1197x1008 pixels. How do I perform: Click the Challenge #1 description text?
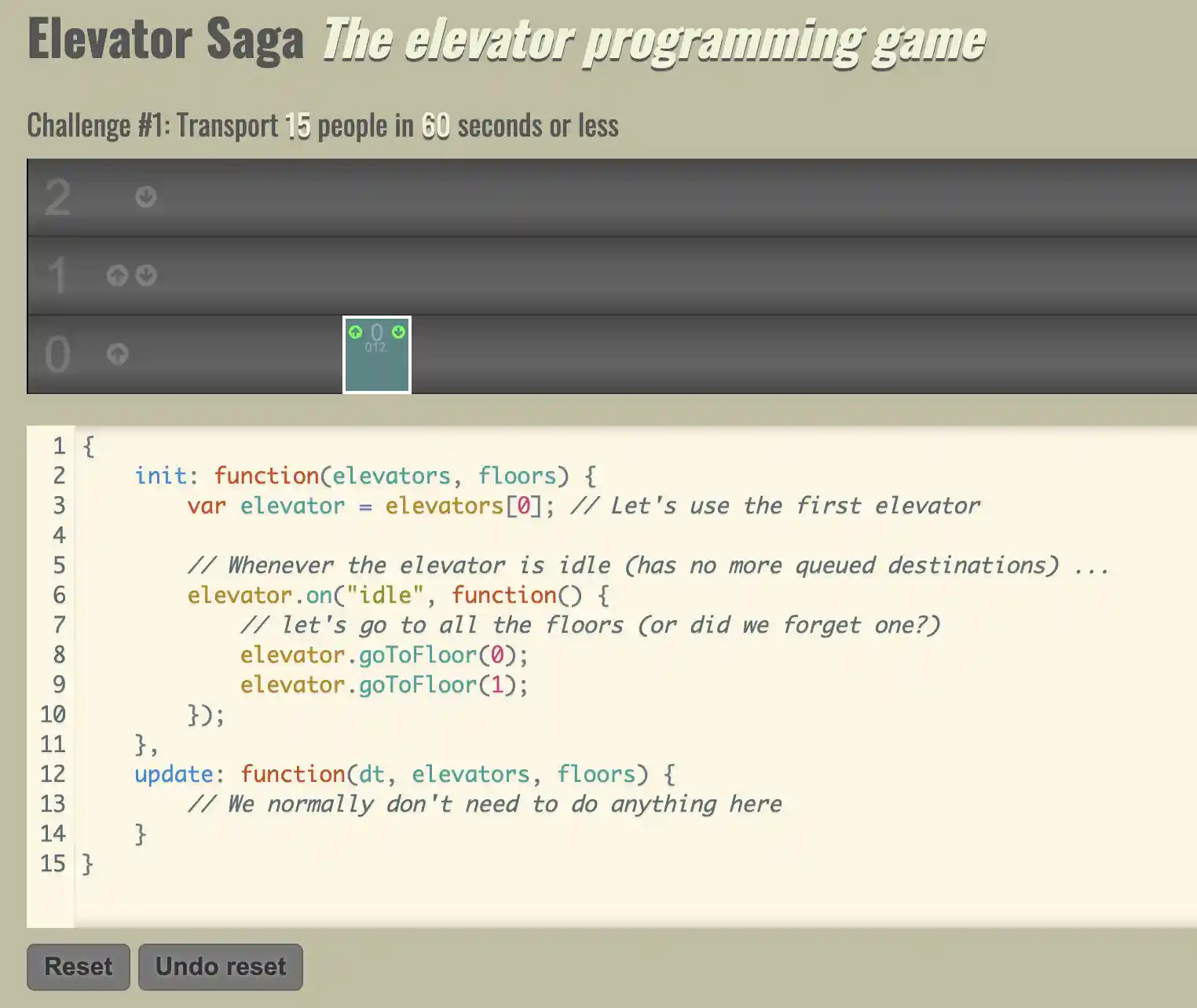[323, 126]
